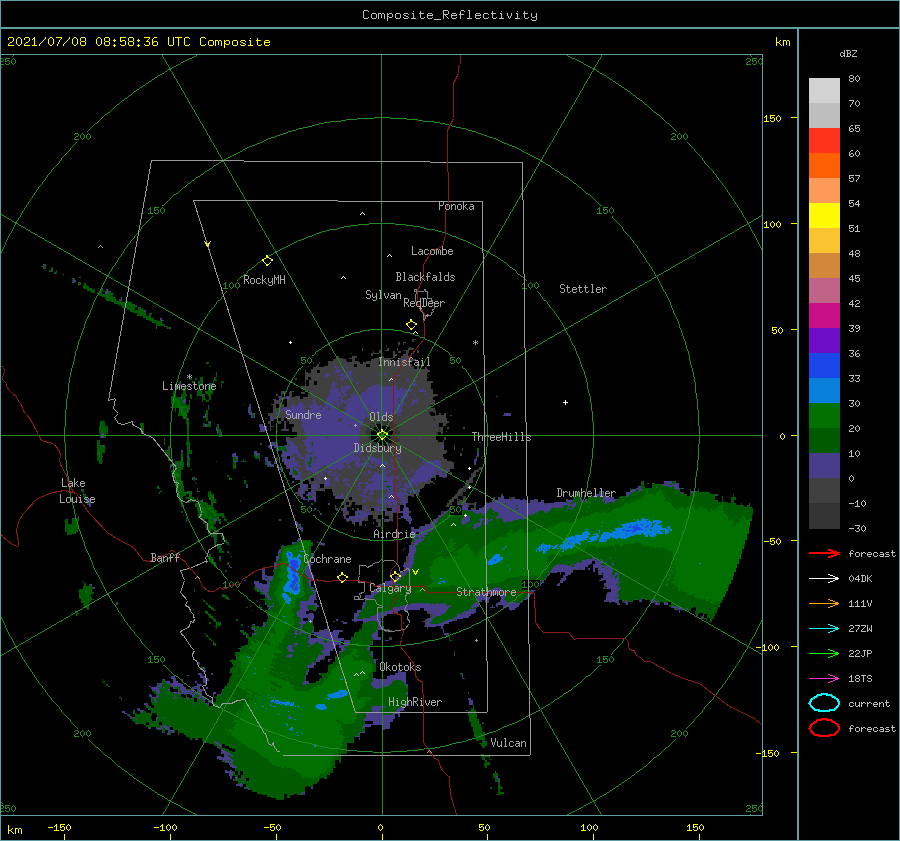The image size is (900, 841).
Task: Click the red forecast ellipse legend icon
Action: (x=824, y=728)
